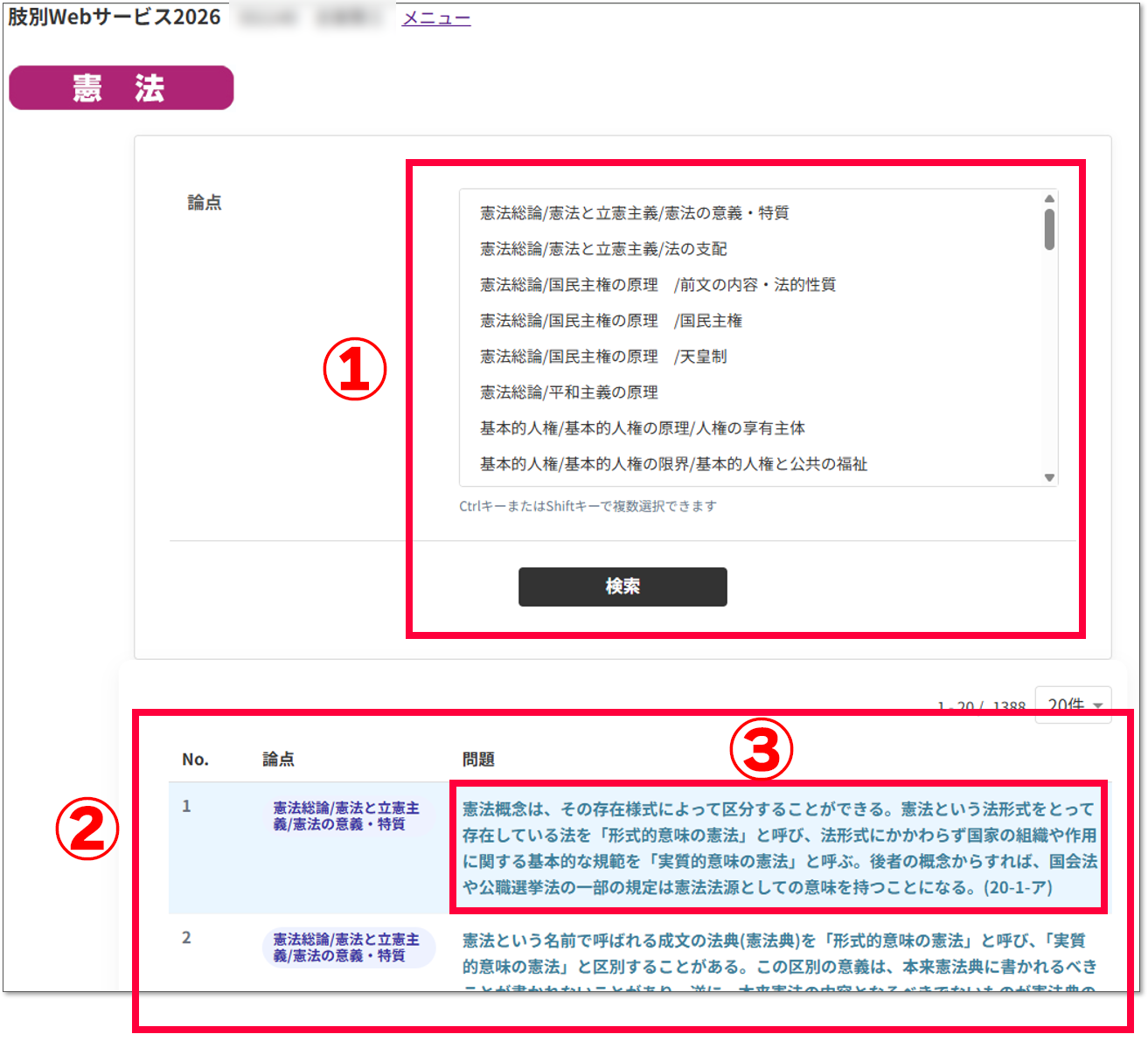Open question 2 text about 形式的意味の憲法

pos(778,954)
